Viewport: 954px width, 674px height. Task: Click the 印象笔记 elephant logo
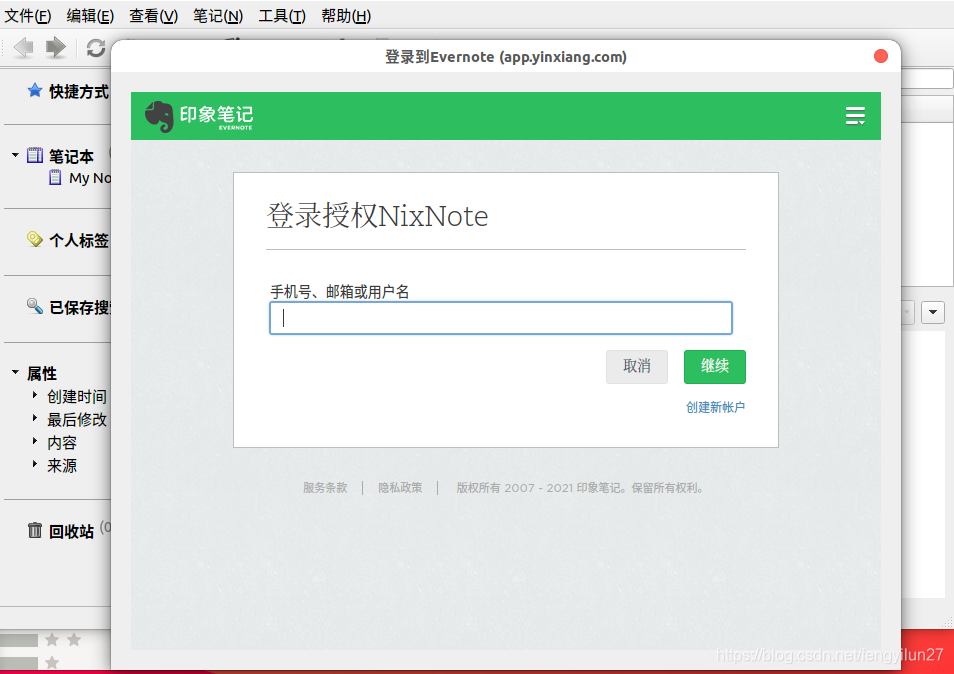(x=158, y=116)
